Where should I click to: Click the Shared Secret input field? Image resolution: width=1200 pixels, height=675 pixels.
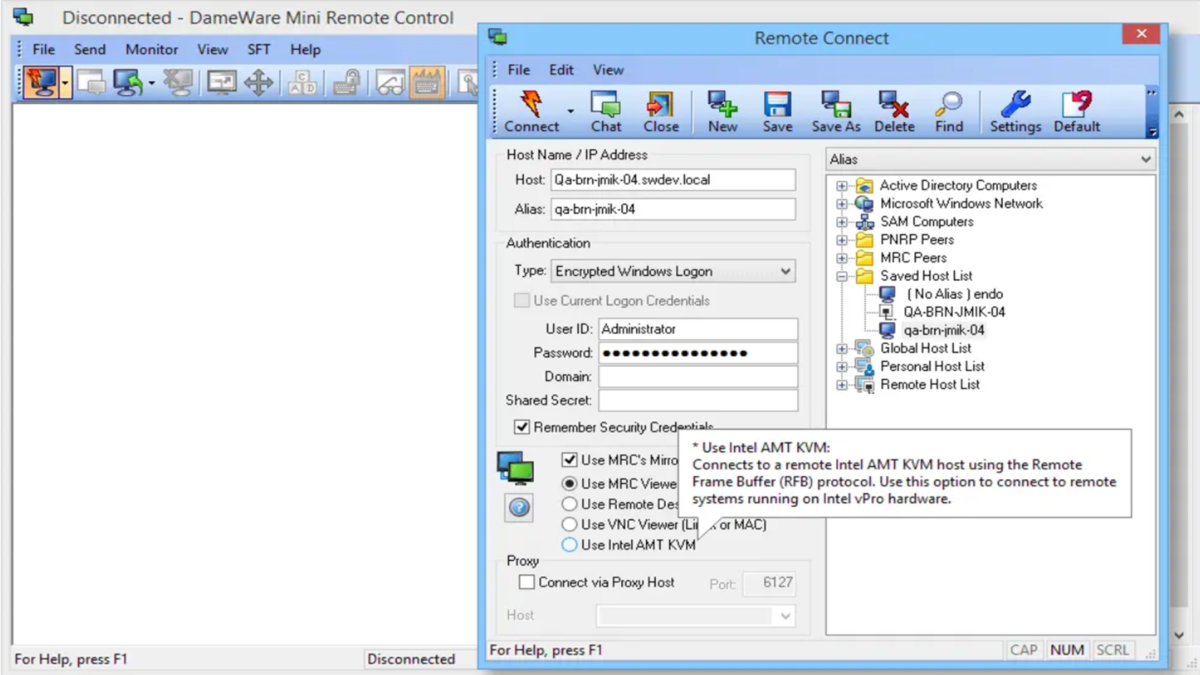(x=698, y=400)
